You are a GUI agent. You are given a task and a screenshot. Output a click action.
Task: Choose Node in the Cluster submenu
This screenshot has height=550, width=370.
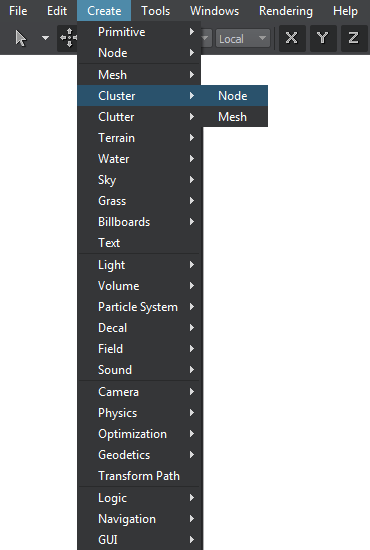235,96
